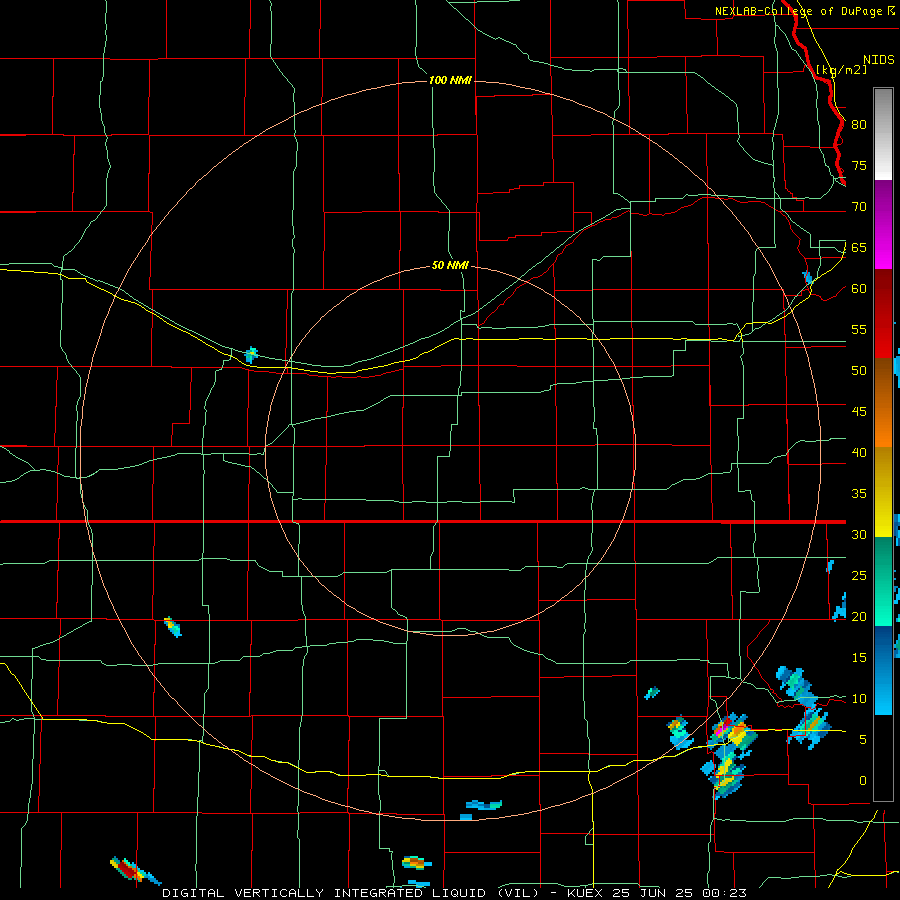Screen dimensions: 900x900
Task: Click the 'KUEX' radar site identifier
Action: pos(585,893)
